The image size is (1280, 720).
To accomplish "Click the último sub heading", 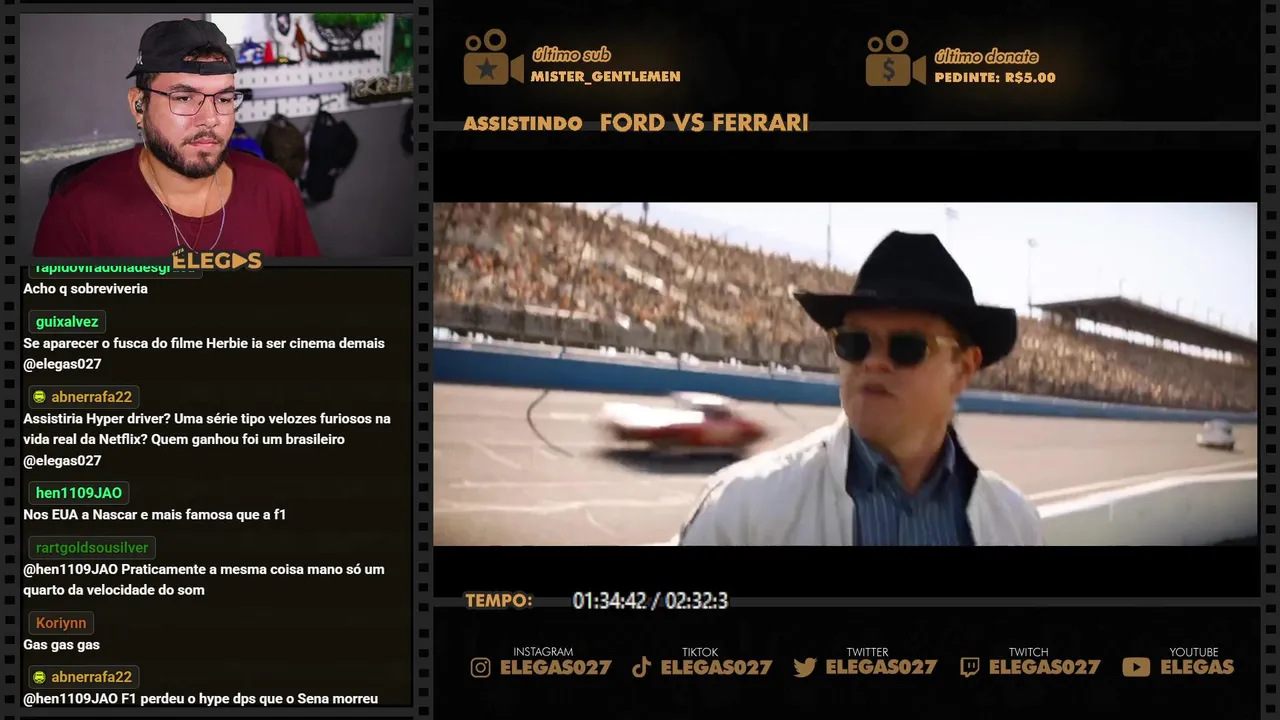I will click(571, 55).
